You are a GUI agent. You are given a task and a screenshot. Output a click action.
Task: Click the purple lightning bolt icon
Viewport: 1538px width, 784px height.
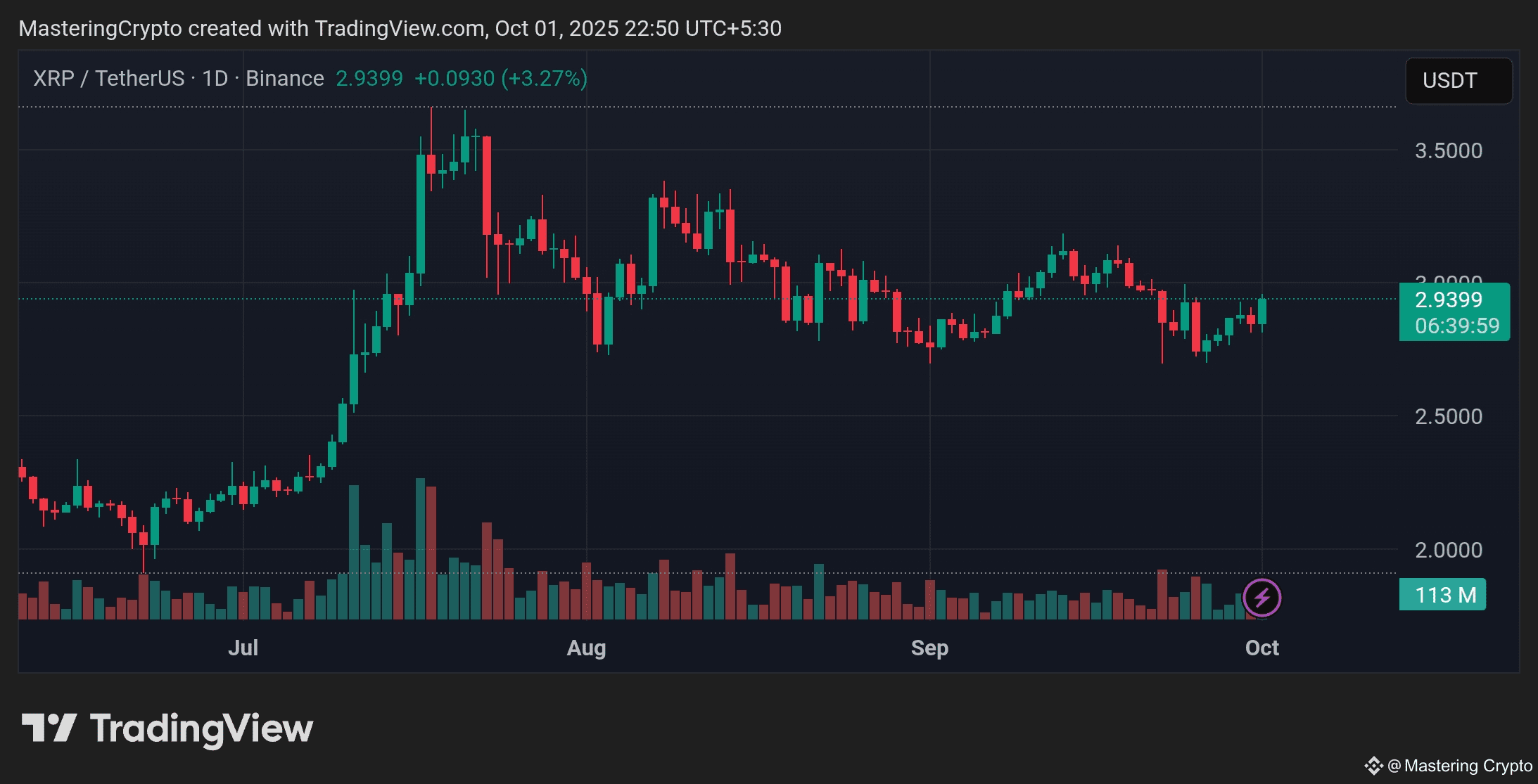tap(1261, 598)
